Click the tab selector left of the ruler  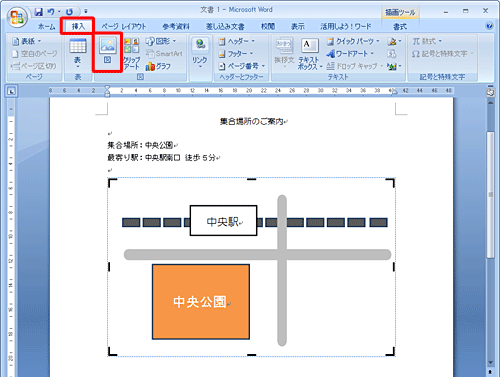pyautogui.click(x=11, y=91)
